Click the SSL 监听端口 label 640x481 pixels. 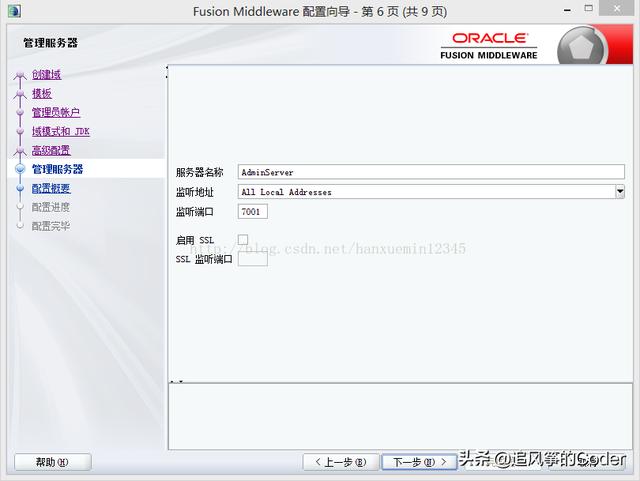pos(204,259)
